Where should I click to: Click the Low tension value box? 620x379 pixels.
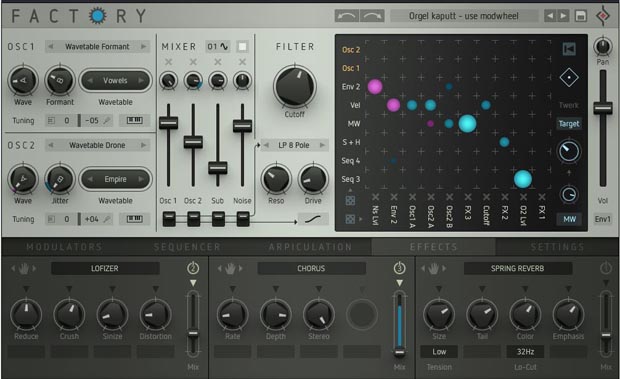(439, 351)
